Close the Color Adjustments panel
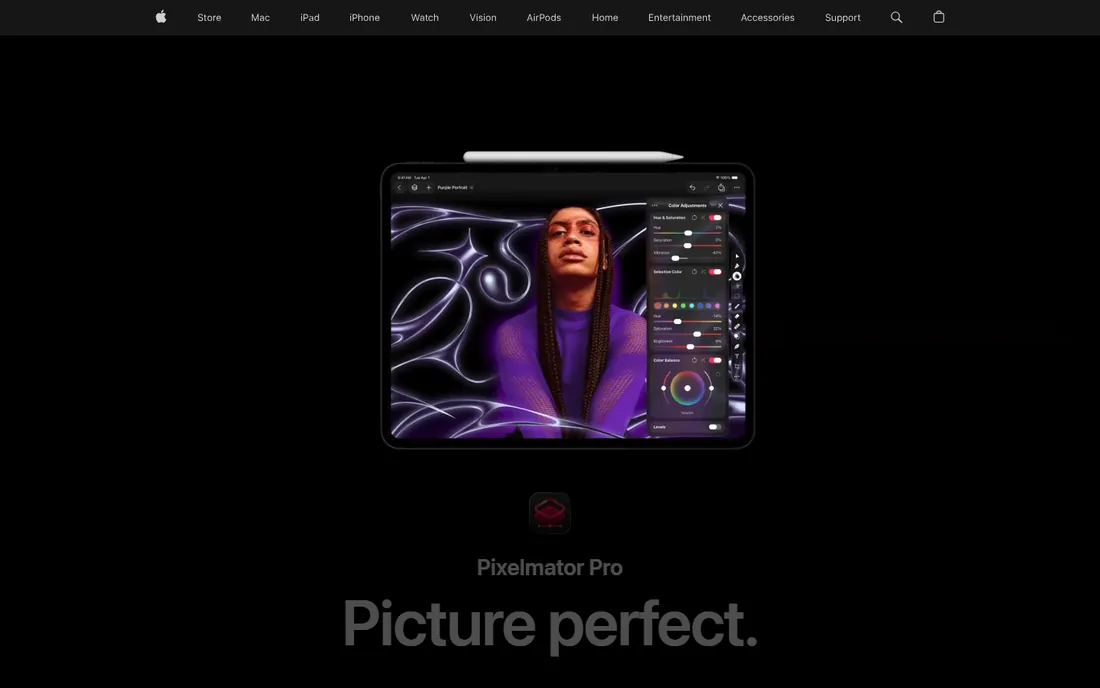This screenshot has width=1100, height=688. 720,205
